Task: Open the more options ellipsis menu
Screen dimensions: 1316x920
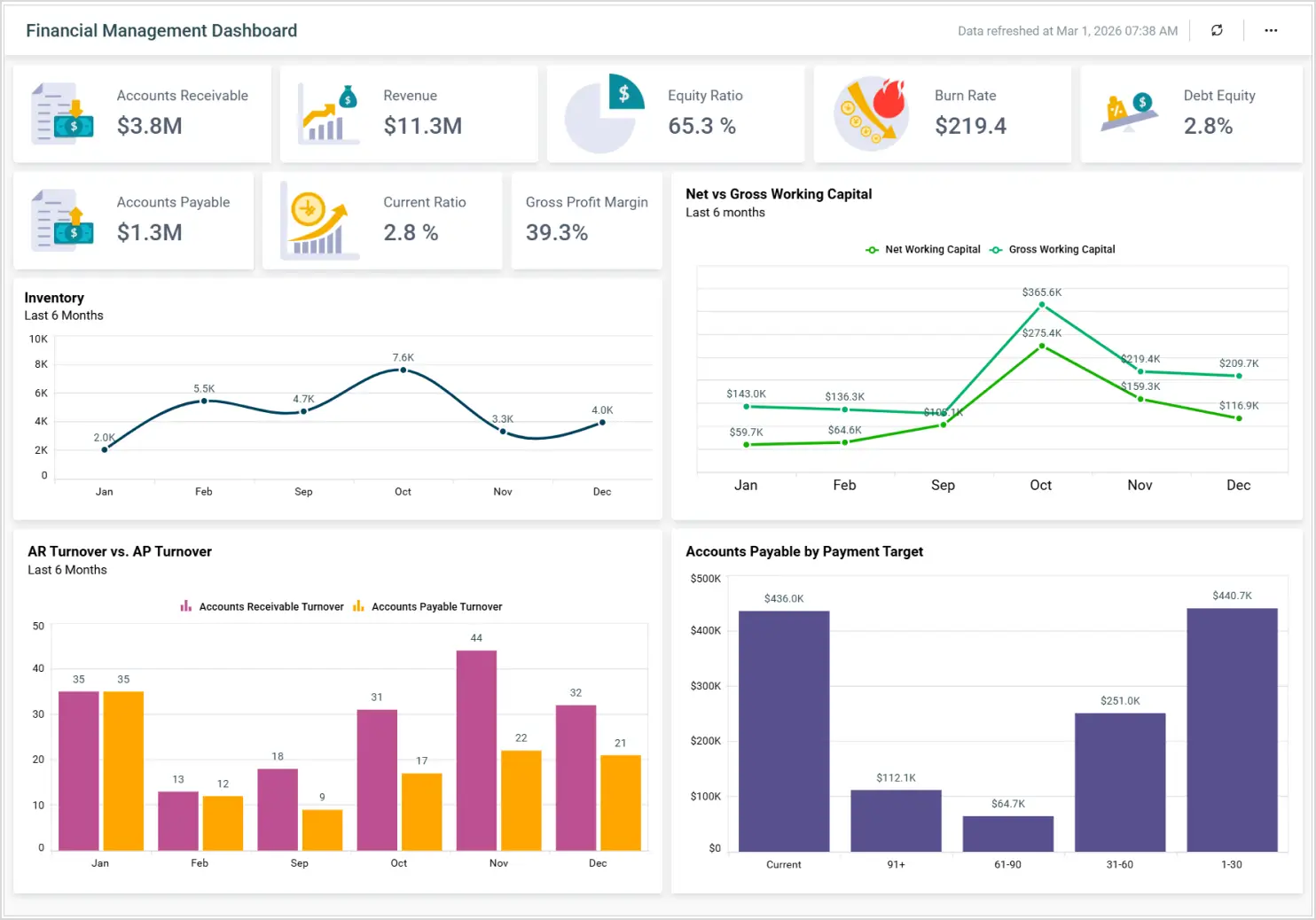Action: coord(1271,30)
